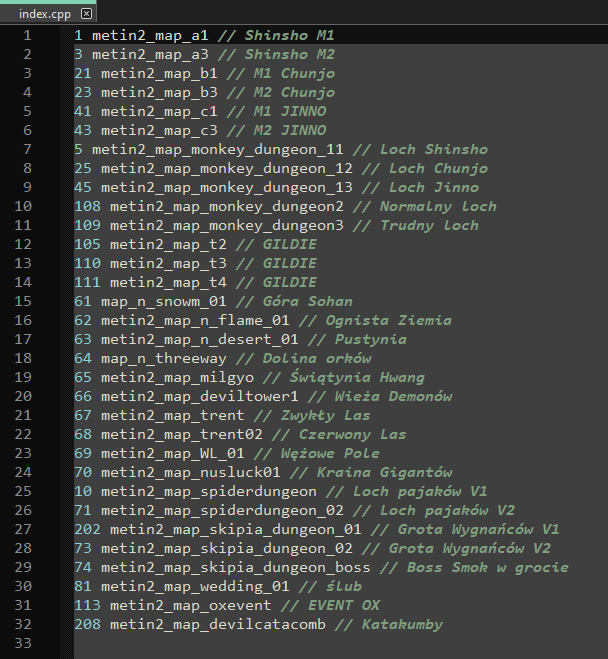Screen dimensions: 608x659
Task: Click text metin2_map_deviltower1
Action: (200, 396)
